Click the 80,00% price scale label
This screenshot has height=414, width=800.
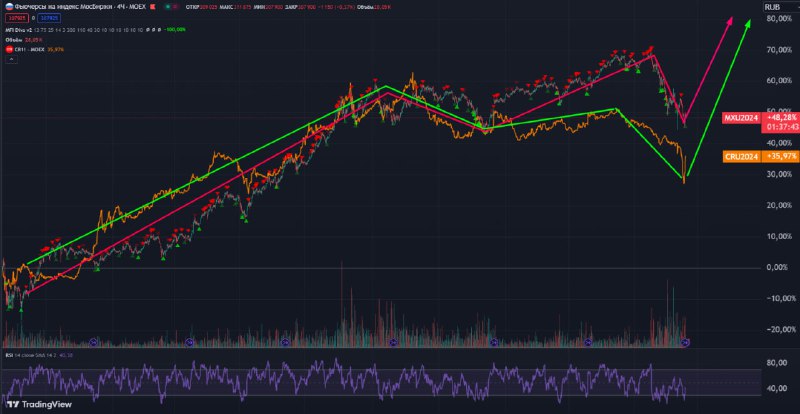(x=781, y=18)
